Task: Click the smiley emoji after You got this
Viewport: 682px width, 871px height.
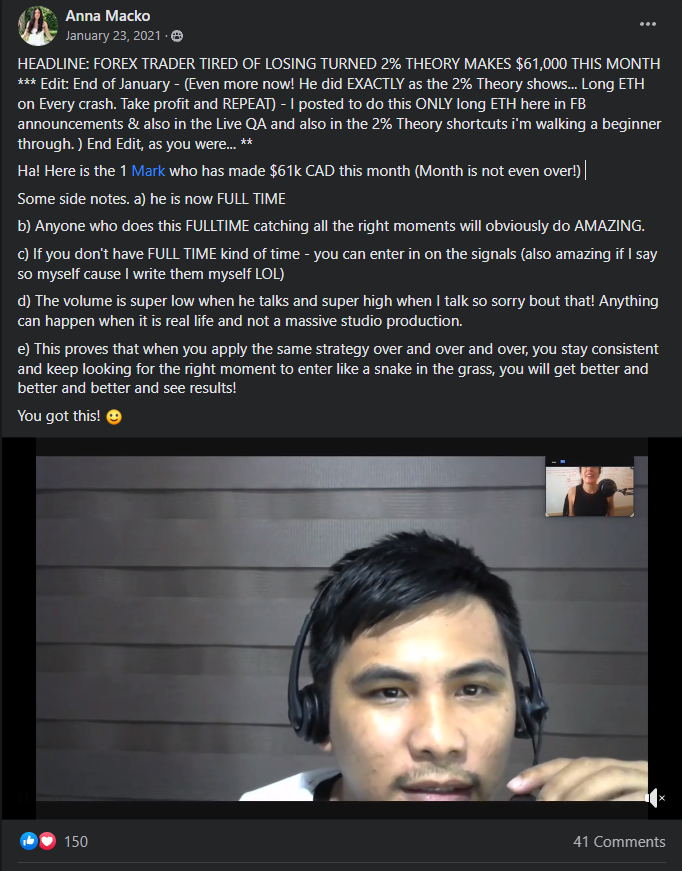Action: (114, 417)
